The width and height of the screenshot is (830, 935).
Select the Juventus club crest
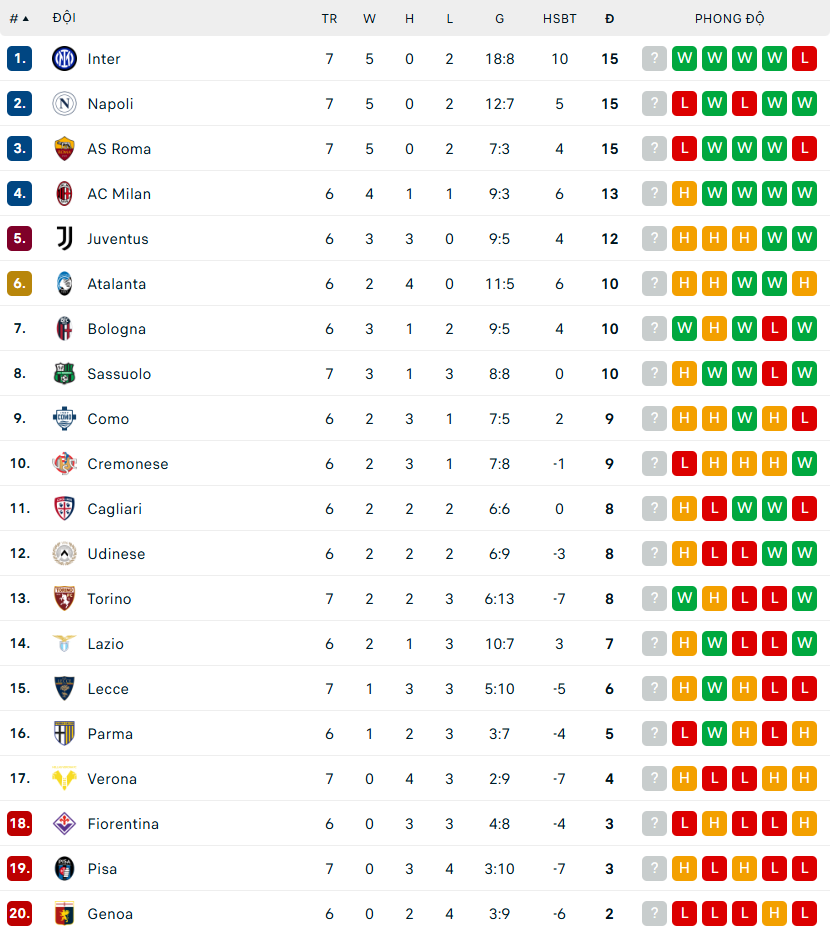(64, 238)
